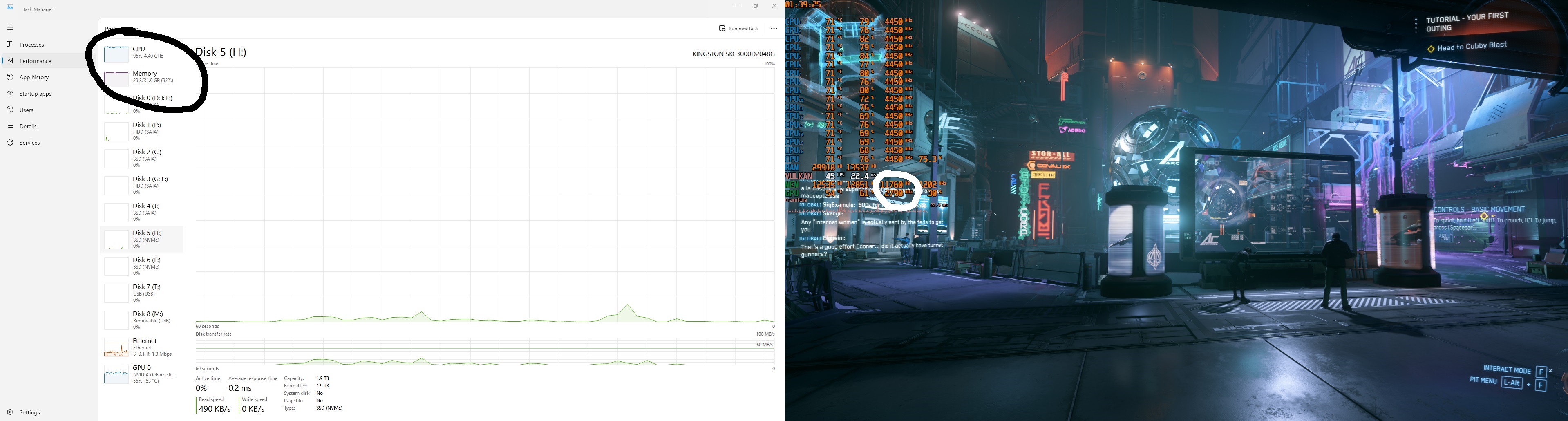
Task: Open the three-dot more options menu
Action: click(774, 29)
